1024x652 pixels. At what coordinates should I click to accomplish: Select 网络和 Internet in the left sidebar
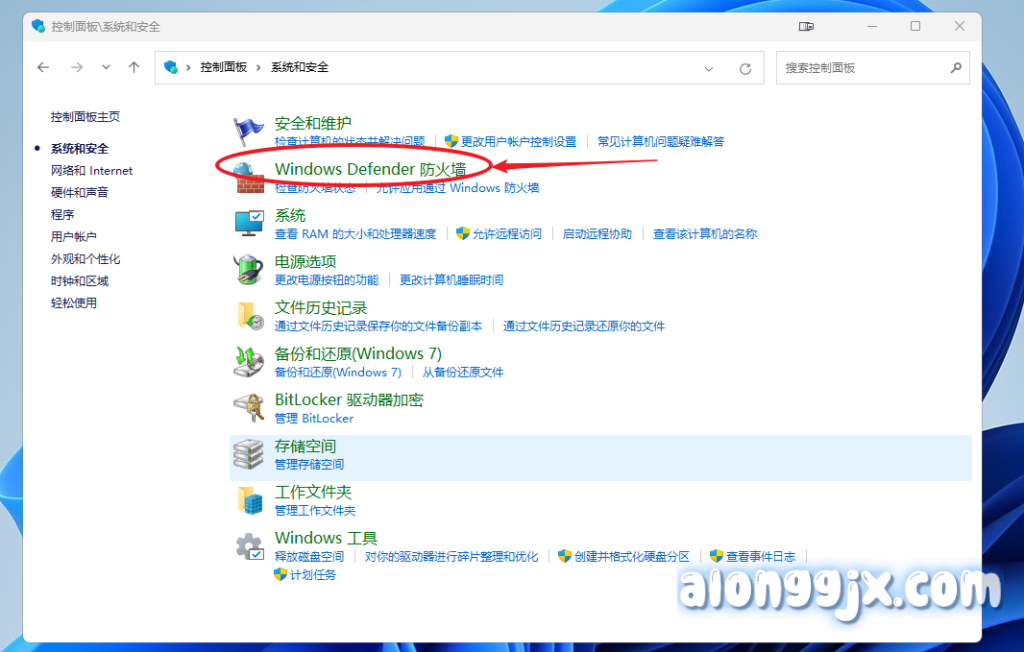pyautogui.click(x=92, y=171)
